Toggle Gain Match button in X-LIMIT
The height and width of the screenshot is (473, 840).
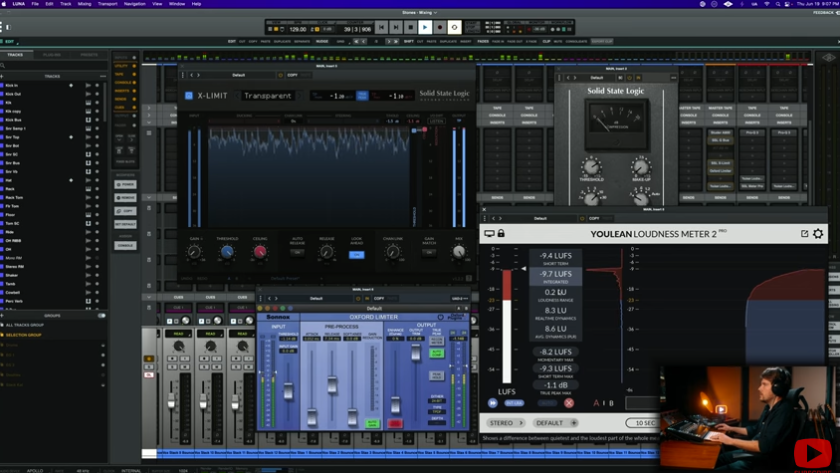tap(429, 252)
